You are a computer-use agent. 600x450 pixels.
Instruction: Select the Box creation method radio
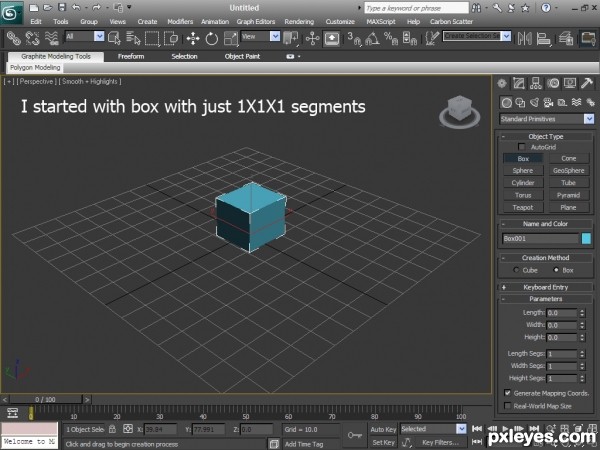coord(556,270)
